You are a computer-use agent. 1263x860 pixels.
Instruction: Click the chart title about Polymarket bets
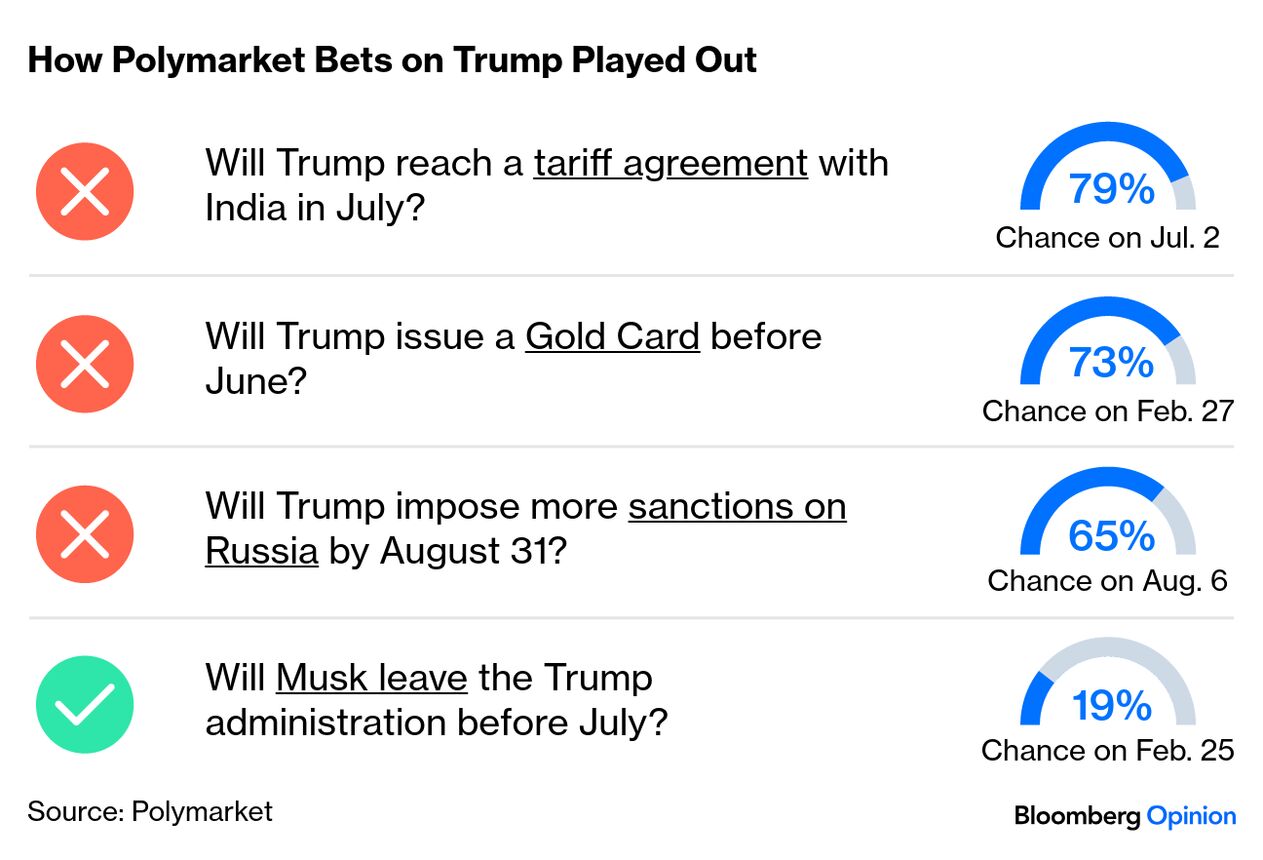(392, 60)
